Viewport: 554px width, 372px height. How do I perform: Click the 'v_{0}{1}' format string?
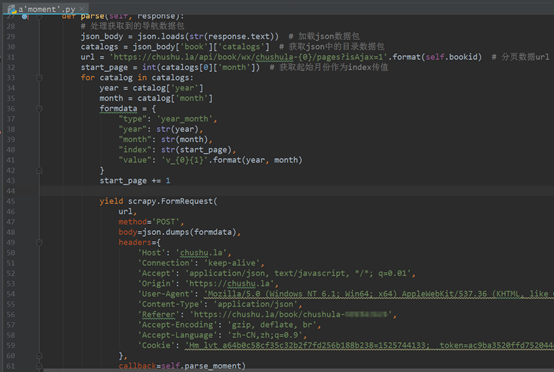pyautogui.click(x=184, y=160)
